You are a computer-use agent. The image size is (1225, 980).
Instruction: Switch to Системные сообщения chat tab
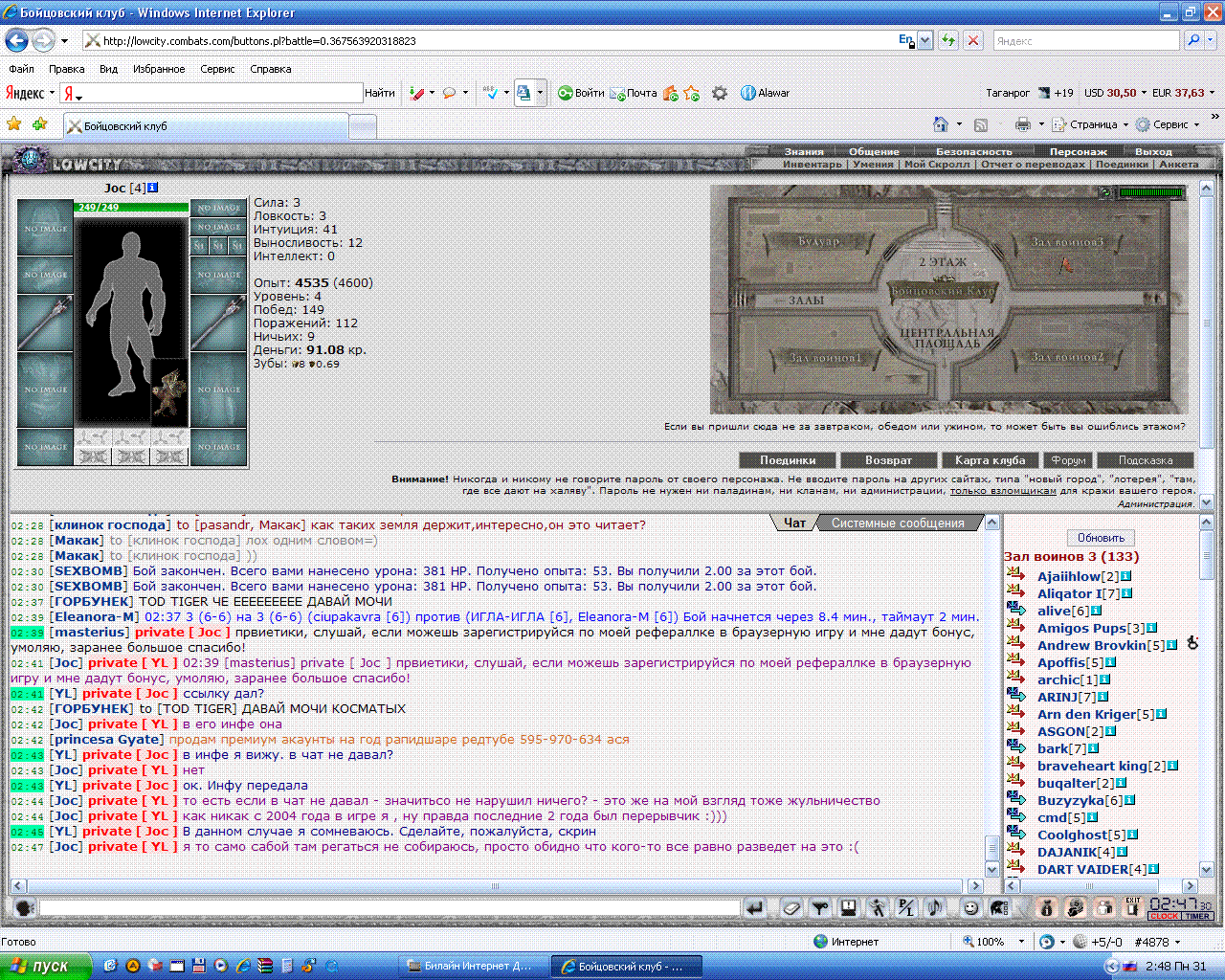point(898,523)
